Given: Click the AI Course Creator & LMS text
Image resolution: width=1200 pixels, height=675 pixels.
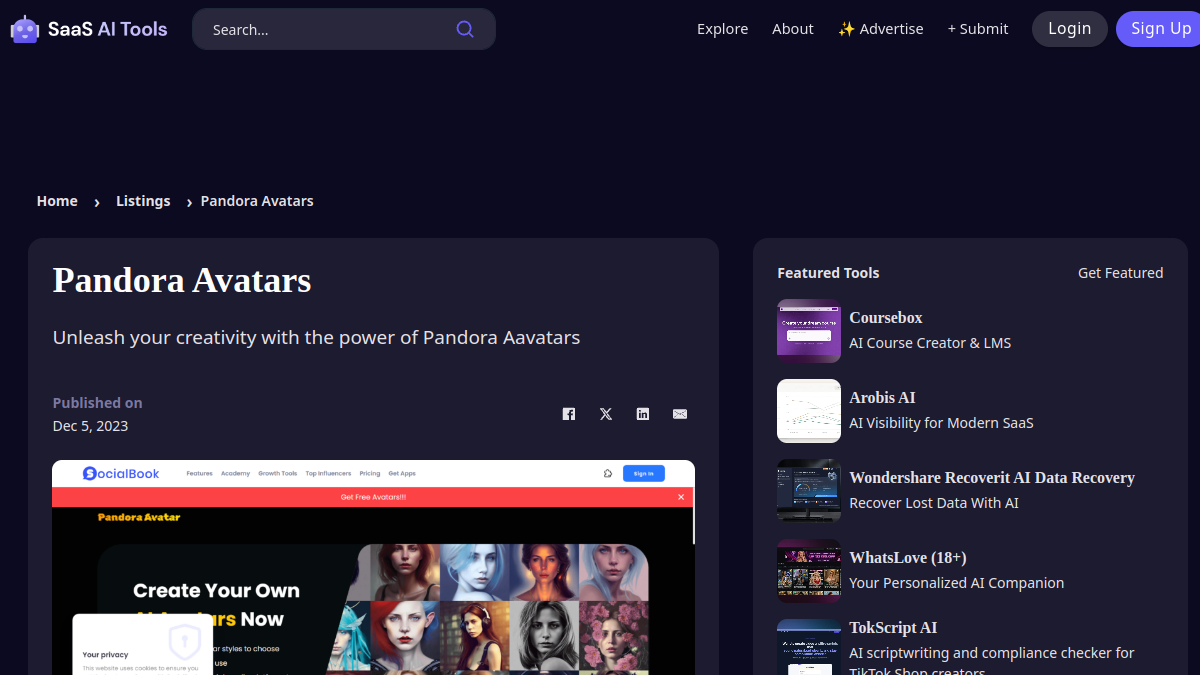Looking at the screenshot, I should [930, 343].
